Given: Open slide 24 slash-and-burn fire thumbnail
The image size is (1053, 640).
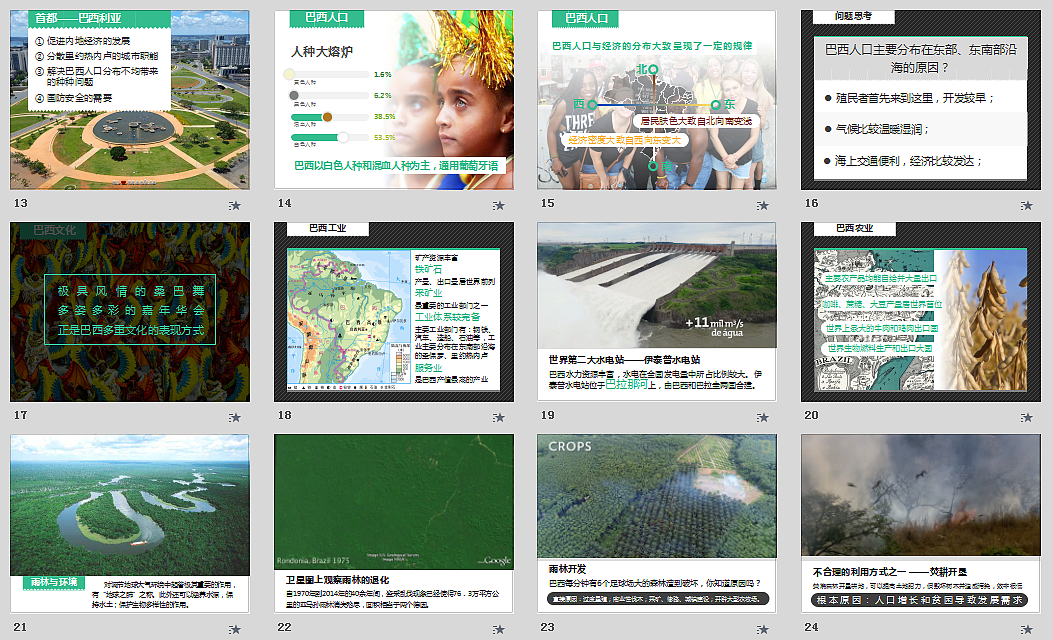Looking at the screenshot, I should [921, 523].
